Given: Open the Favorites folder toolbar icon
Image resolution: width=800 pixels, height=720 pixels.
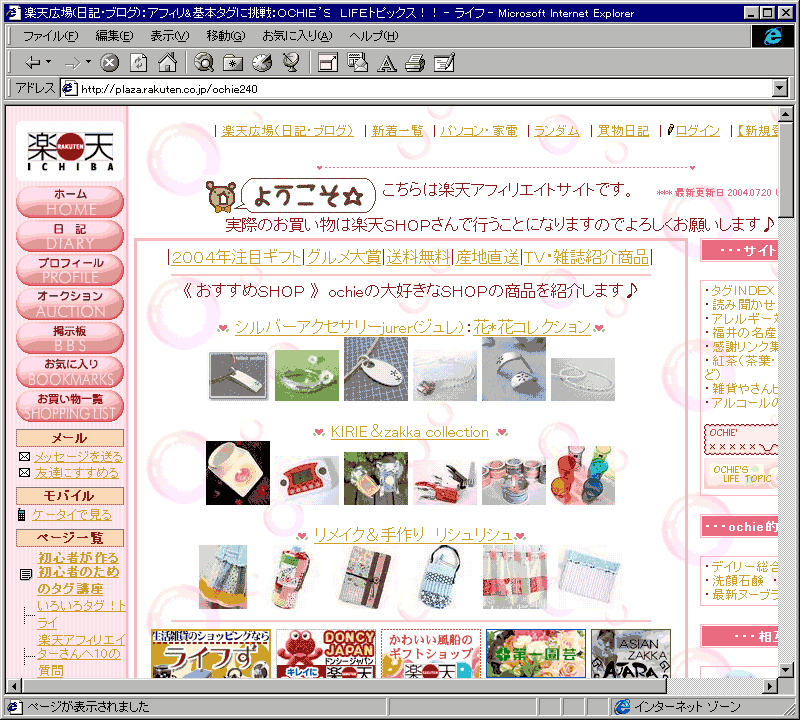Looking at the screenshot, I should (x=233, y=63).
